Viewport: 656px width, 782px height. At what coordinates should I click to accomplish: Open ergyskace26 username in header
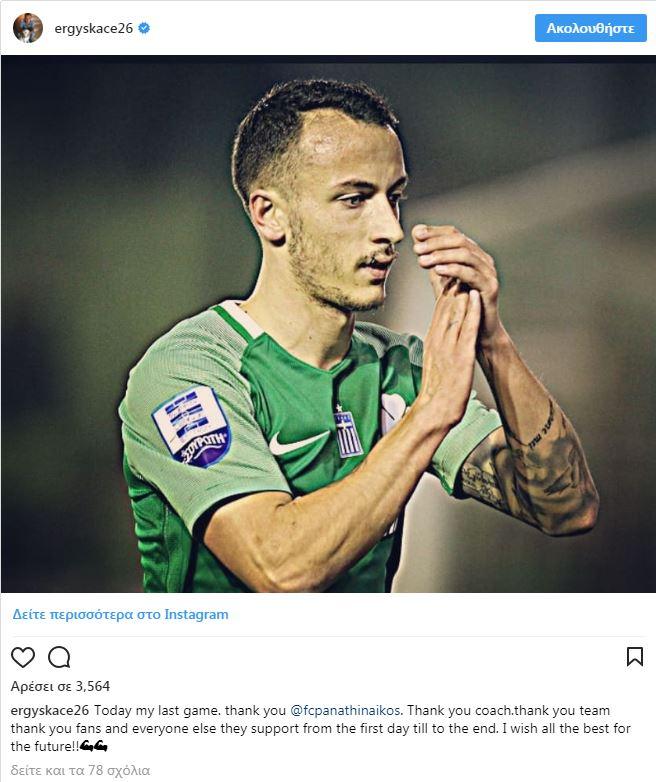coord(94,28)
